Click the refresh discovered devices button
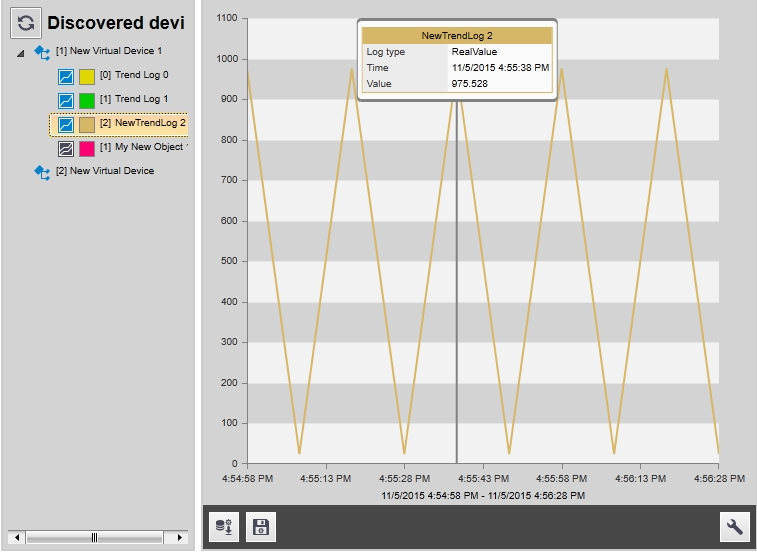757x552 pixels. [26, 22]
